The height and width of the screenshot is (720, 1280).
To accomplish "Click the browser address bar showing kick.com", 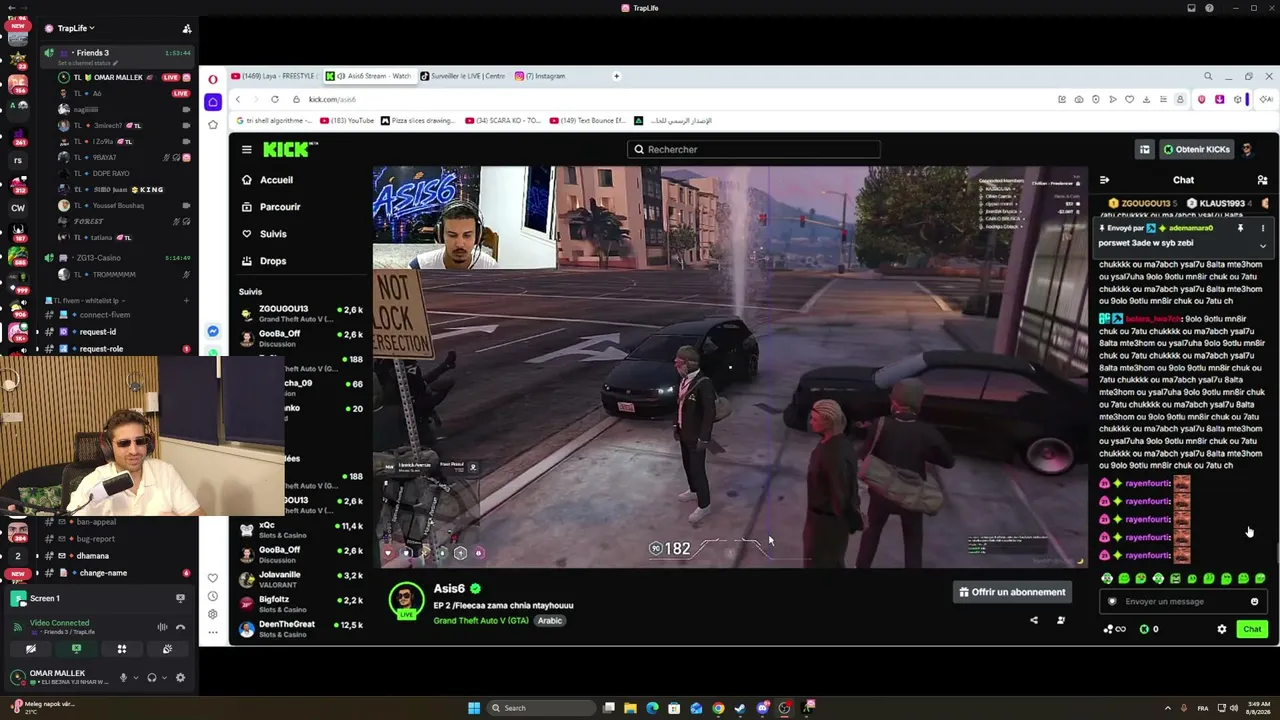I will click(670, 99).
